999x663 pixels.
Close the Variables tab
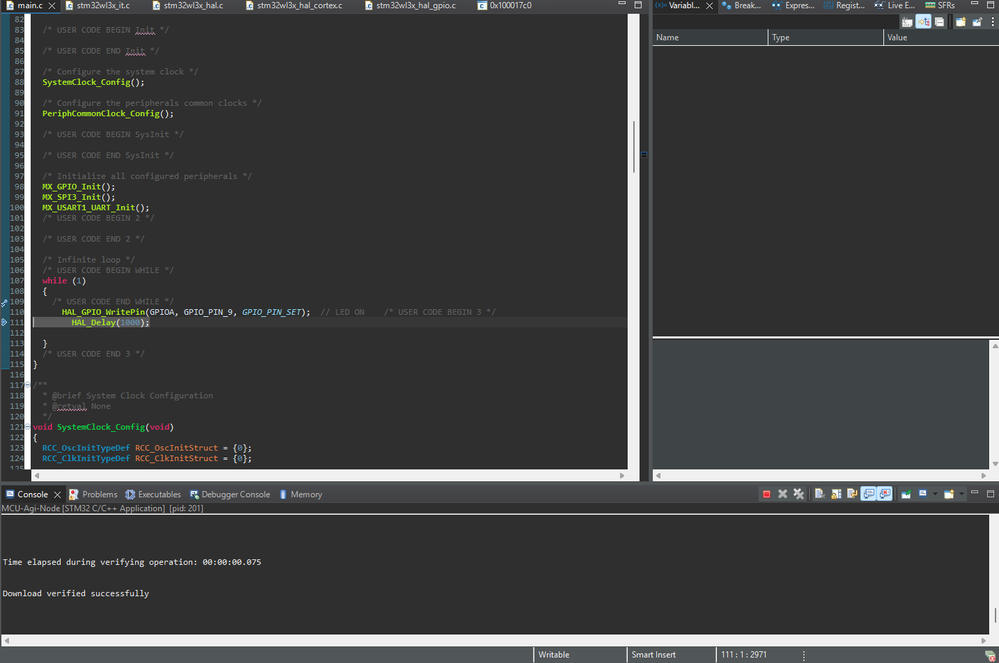(x=709, y=5)
